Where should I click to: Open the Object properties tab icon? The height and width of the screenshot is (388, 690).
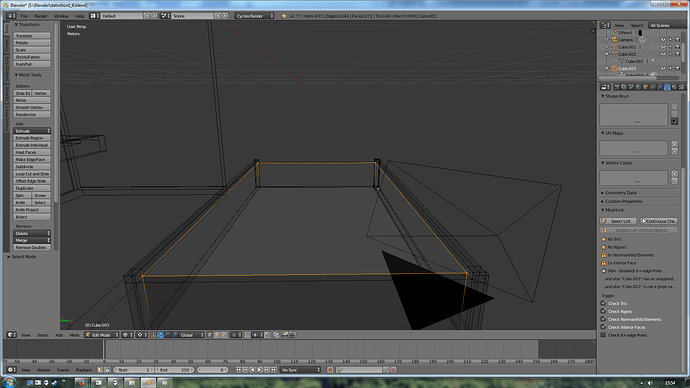tap(646, 87)
